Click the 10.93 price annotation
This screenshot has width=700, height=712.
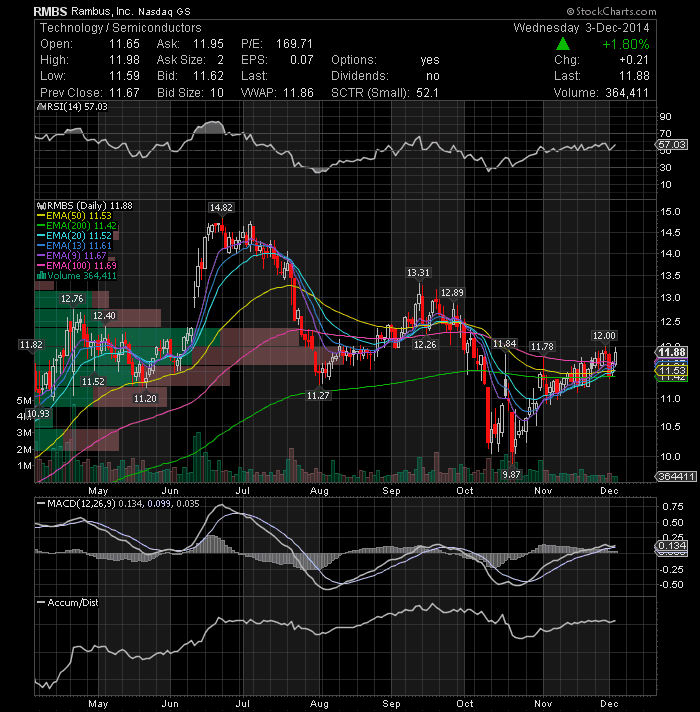point(39,414)
